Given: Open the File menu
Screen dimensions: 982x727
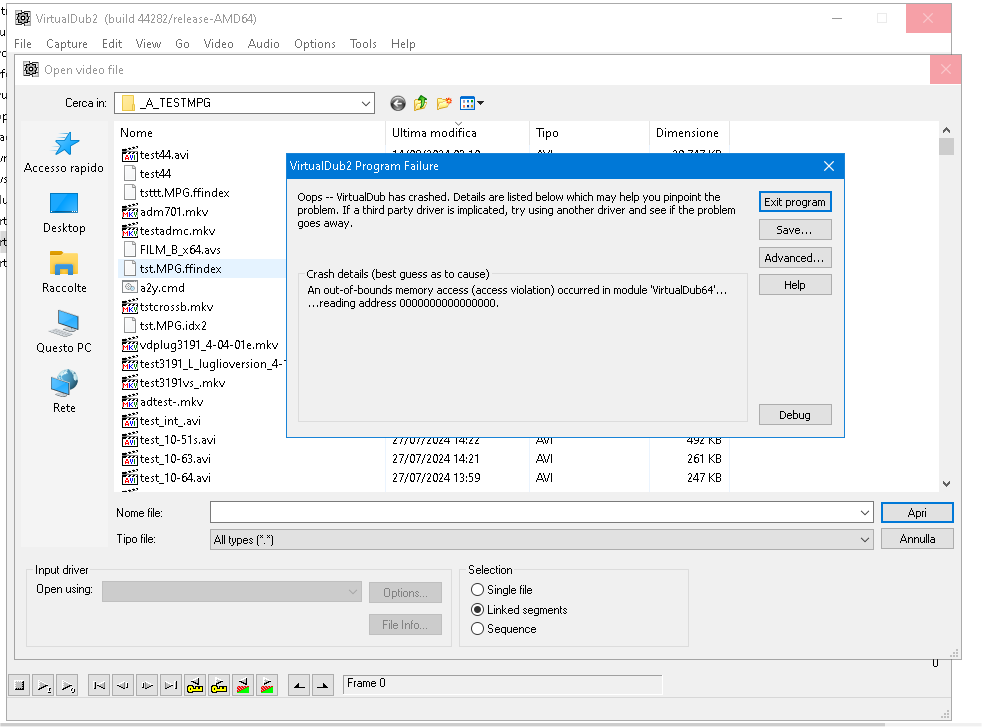Looking at the screenshot, I should point(23,44).
